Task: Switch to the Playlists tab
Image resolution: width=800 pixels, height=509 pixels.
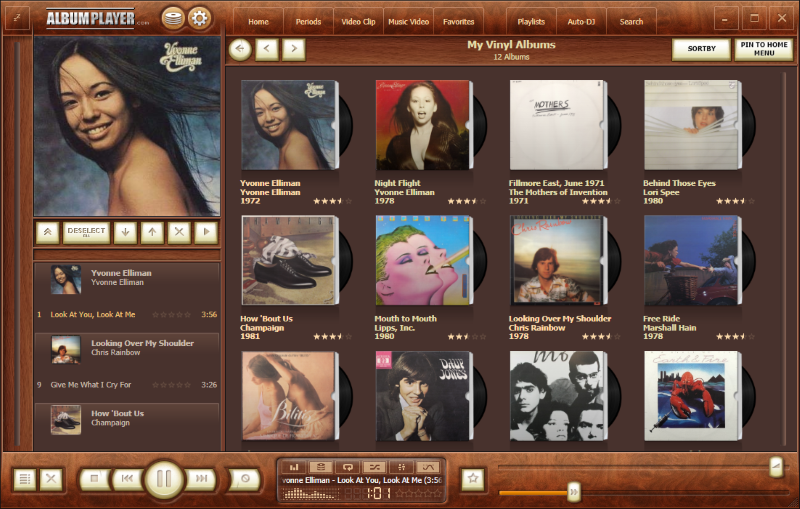Action: click(x=531, y=21)
